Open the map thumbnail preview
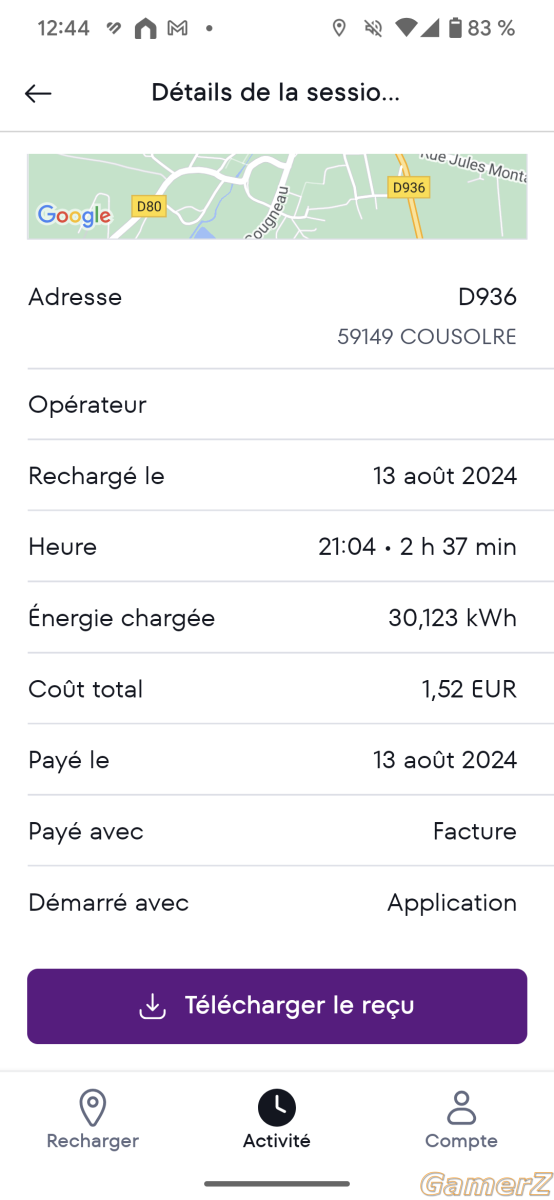Viewport: 554px width, 1200px height. [x=277, y=196]
